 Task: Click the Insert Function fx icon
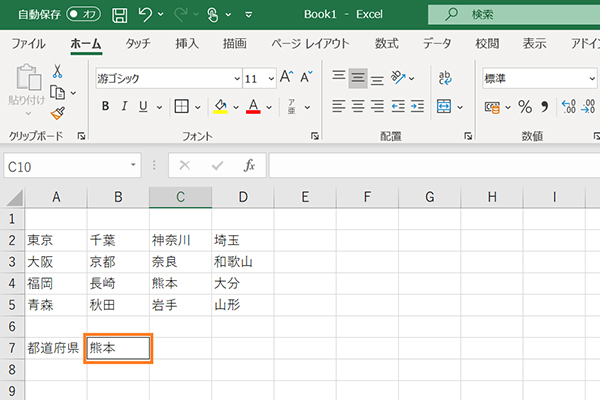tap(250, 165)
